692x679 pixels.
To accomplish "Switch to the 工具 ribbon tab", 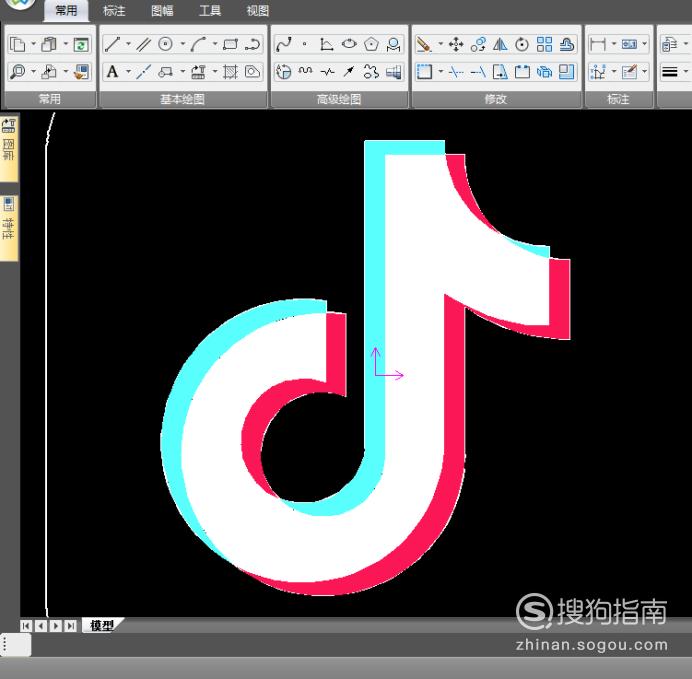I will [x=210, y=10].
